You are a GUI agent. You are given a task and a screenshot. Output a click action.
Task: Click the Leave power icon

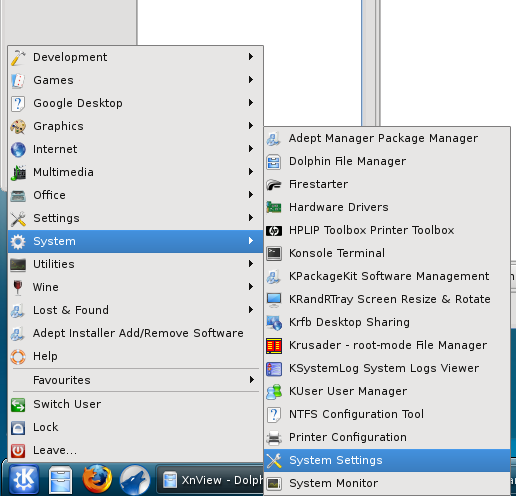coord(18,450)
